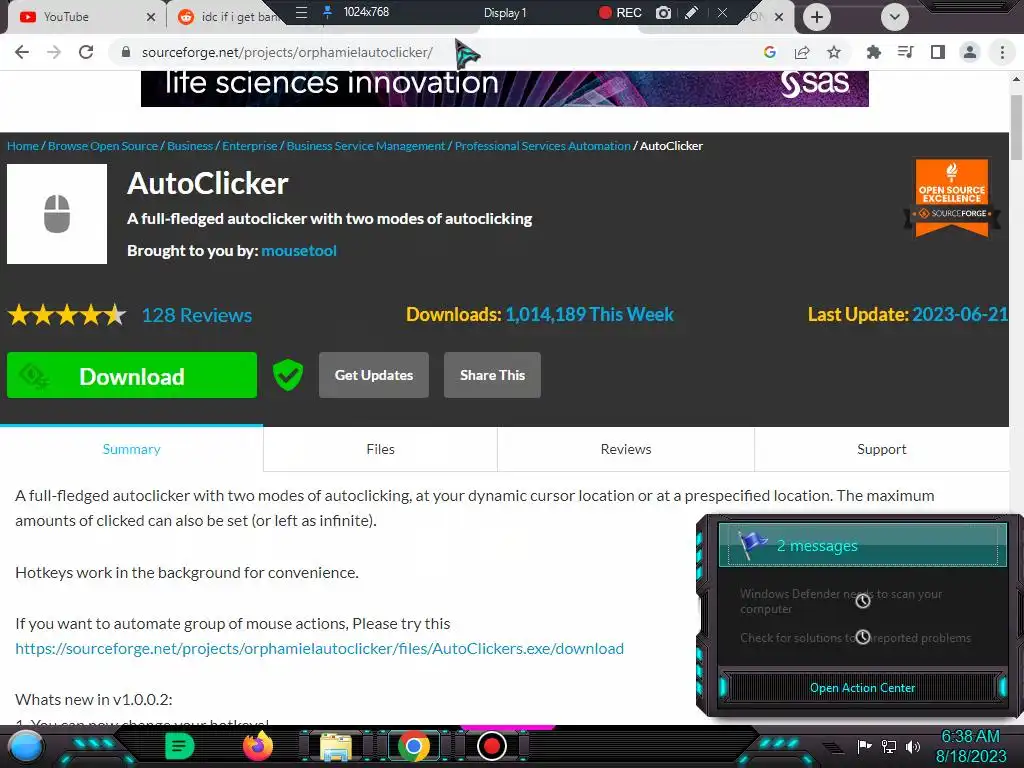Click the 2023-06-21 last update date
The height and width of the screenshot is (768, 1024).
click(x=960, y=314)
